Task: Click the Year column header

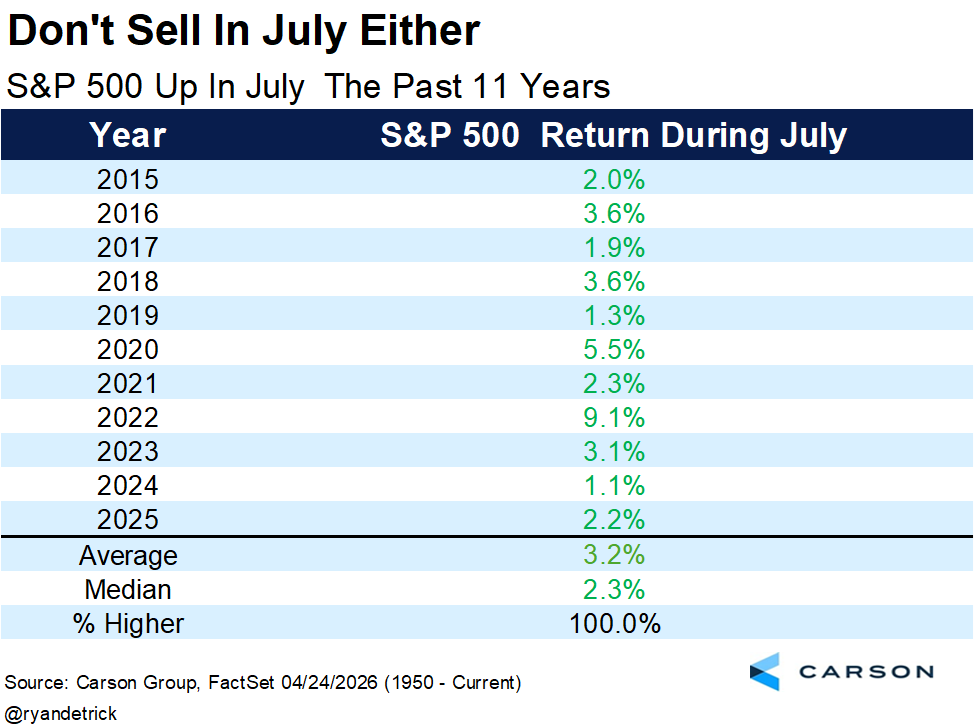Action: [127, 135]
